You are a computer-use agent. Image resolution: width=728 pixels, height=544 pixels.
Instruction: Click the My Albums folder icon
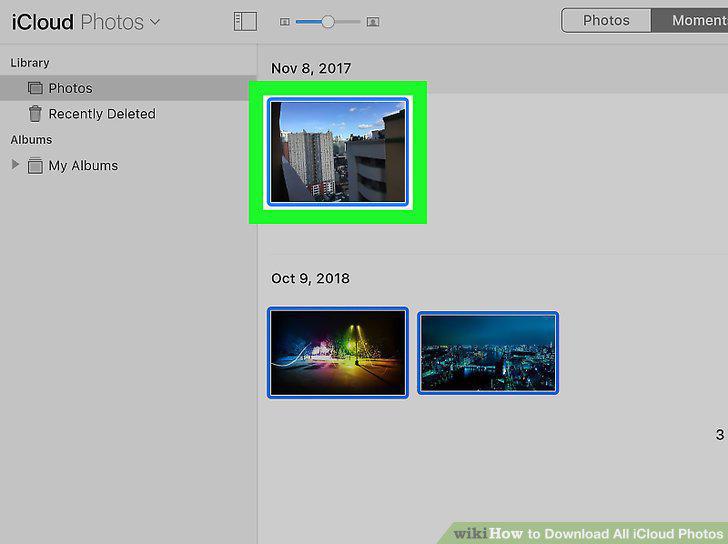click(x=35, y=165)
